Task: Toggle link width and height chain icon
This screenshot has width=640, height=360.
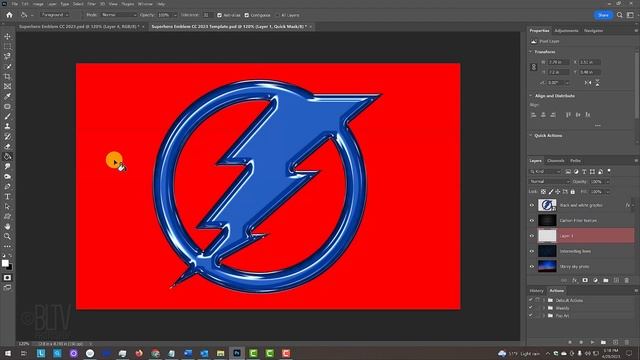Action: point(533,67)
